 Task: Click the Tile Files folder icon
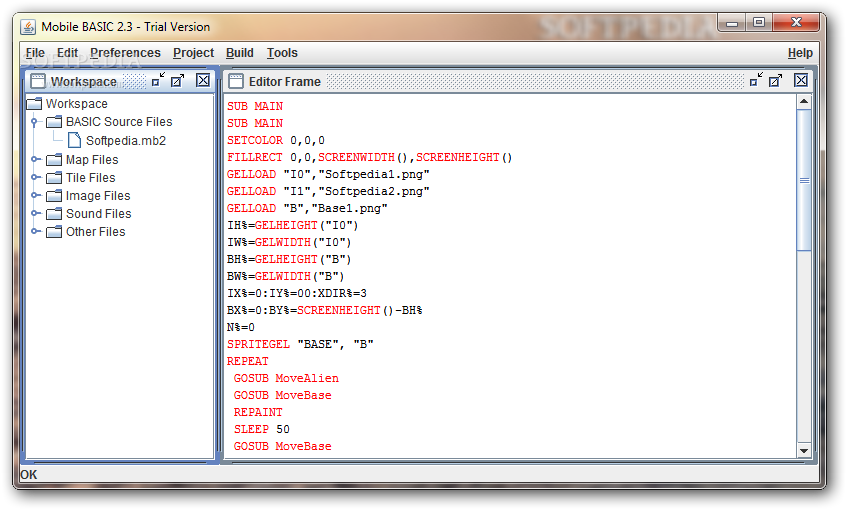[x=54, y=177]
